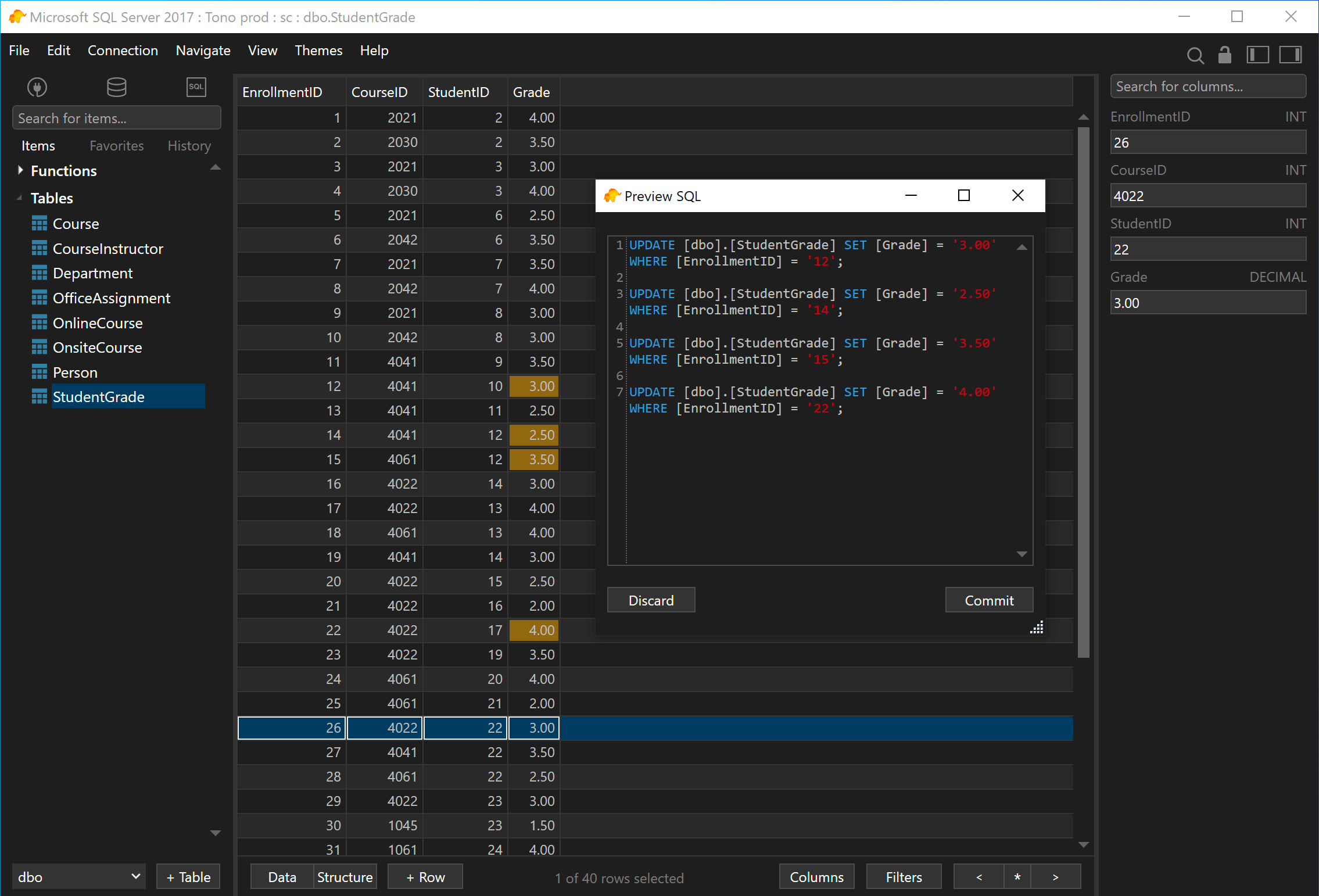Image resolution: width=1319 pixels, height=896 pixels.
Task: Open the dbo schema dropdown
Action: click(x=78, y=876)
